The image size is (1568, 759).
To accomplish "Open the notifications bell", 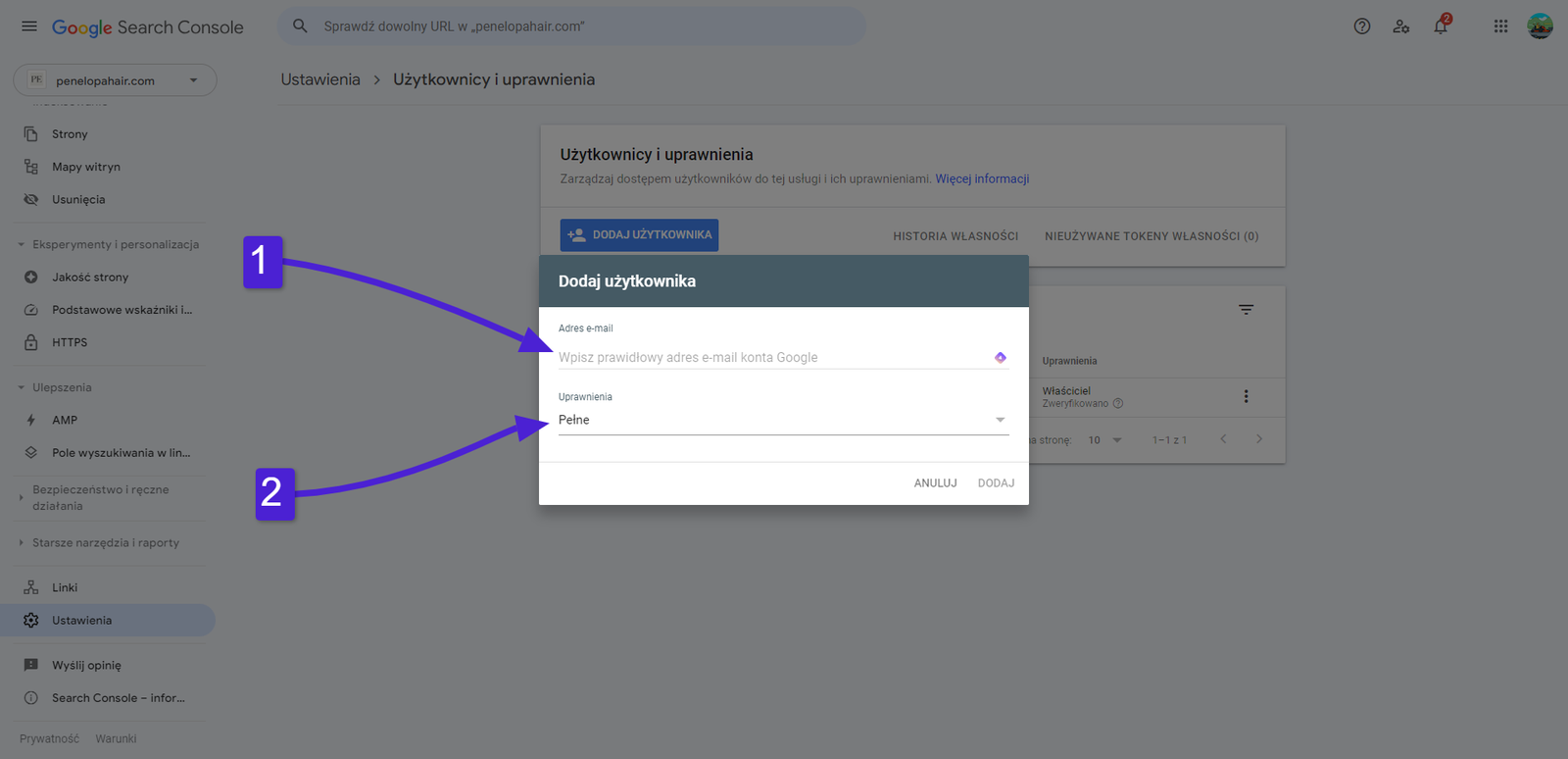I will (x=1441, y=26).
